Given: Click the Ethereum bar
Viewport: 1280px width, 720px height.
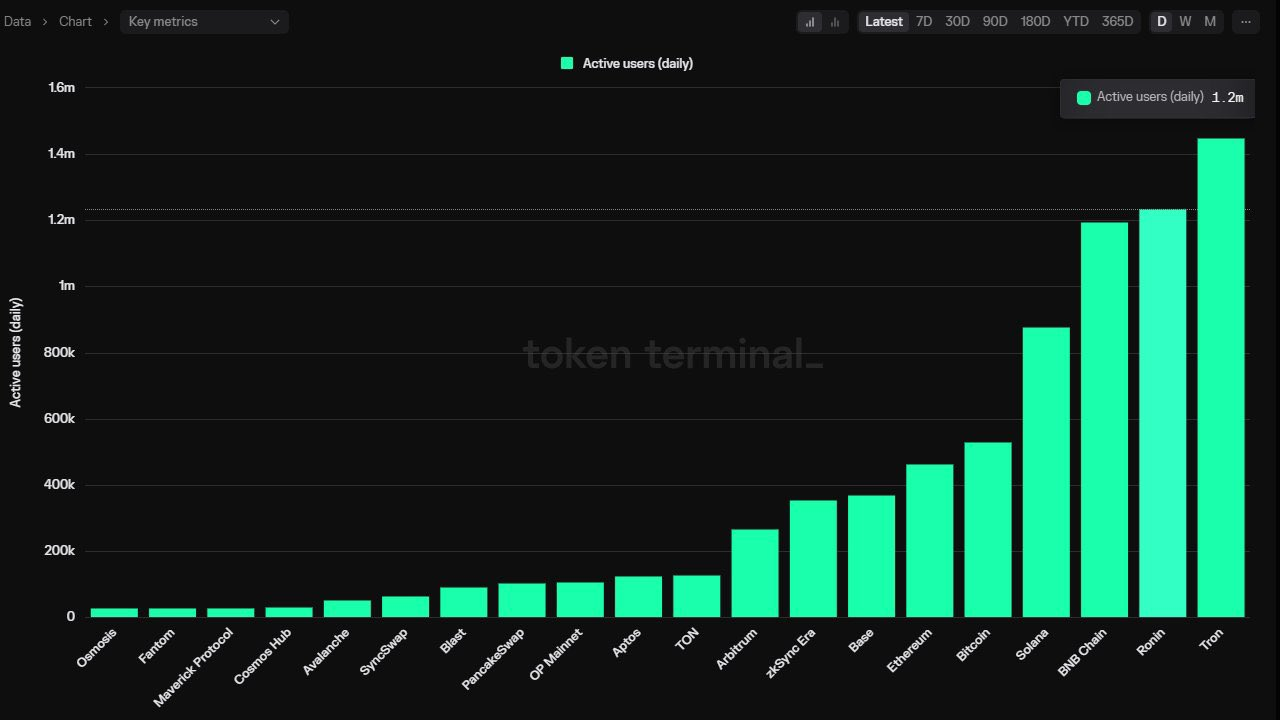Looking at the screenshot, I should coord(930,541).
